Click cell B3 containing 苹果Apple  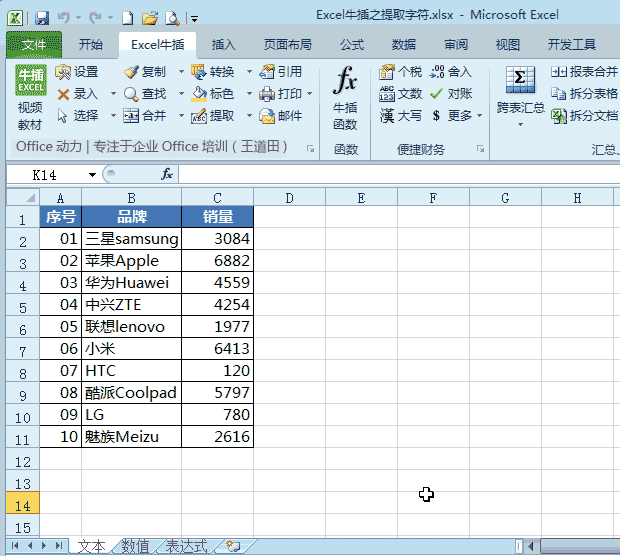(x=131, y=261)
